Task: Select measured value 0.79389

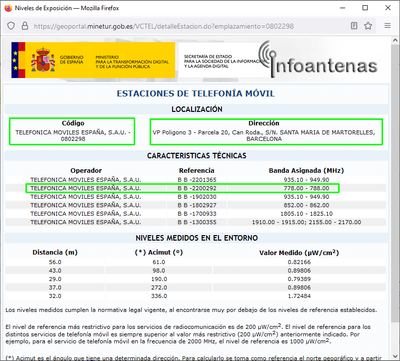Action: (299, 279)
